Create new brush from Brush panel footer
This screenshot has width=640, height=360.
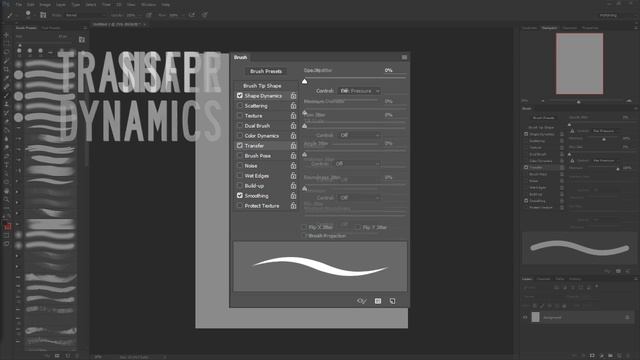(392, 301)
